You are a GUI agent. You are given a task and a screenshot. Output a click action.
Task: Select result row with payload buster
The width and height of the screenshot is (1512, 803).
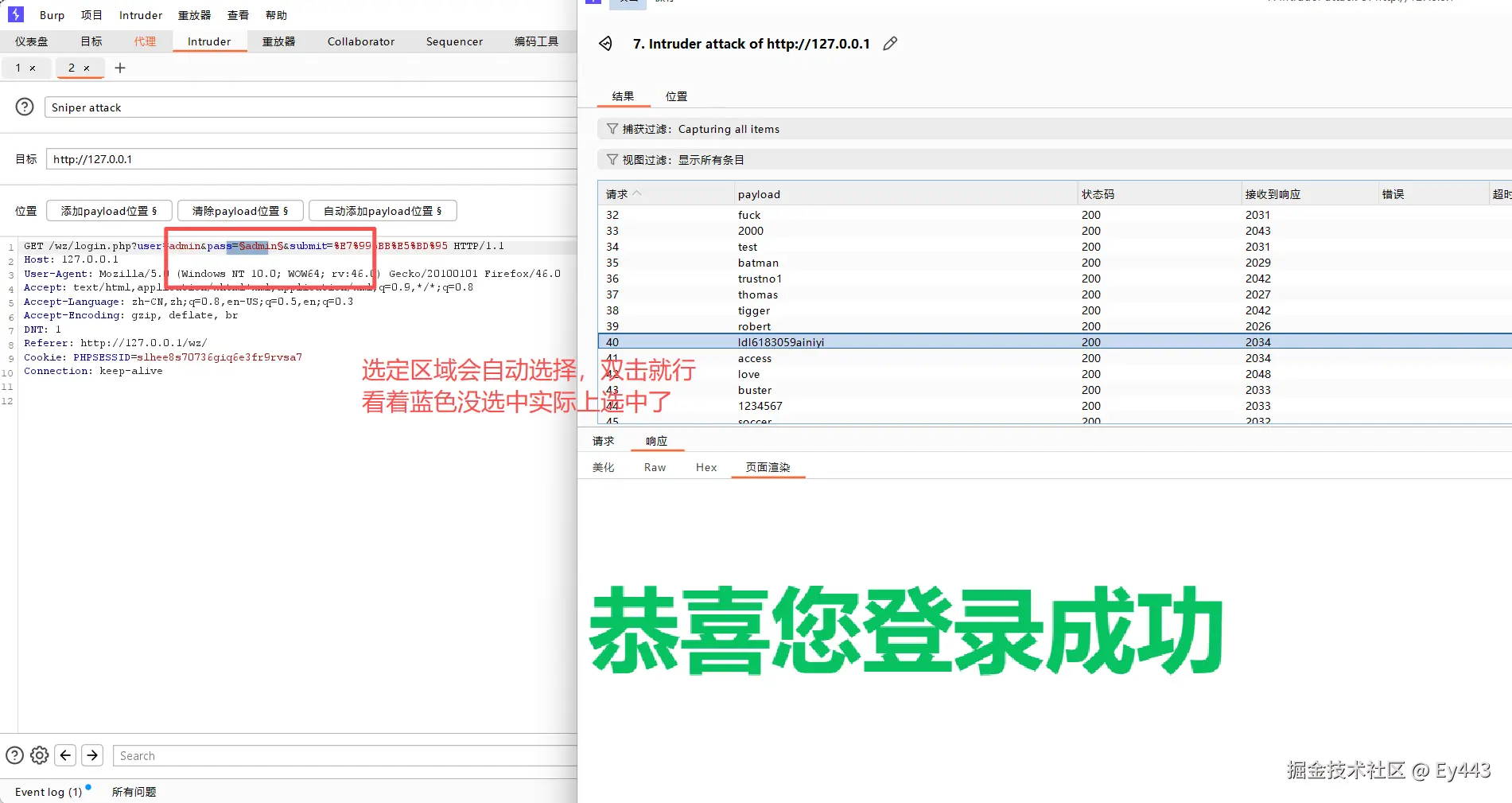coord(1055,390)
